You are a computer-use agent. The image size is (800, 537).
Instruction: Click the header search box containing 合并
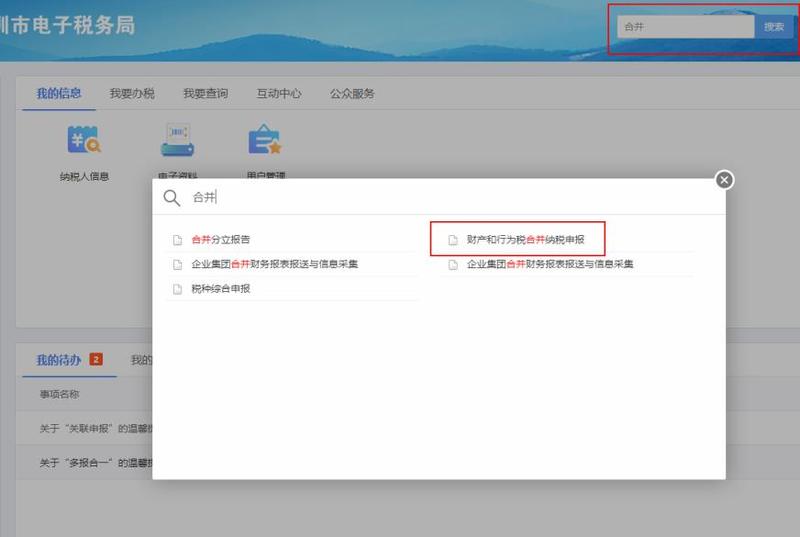point(684,27)
